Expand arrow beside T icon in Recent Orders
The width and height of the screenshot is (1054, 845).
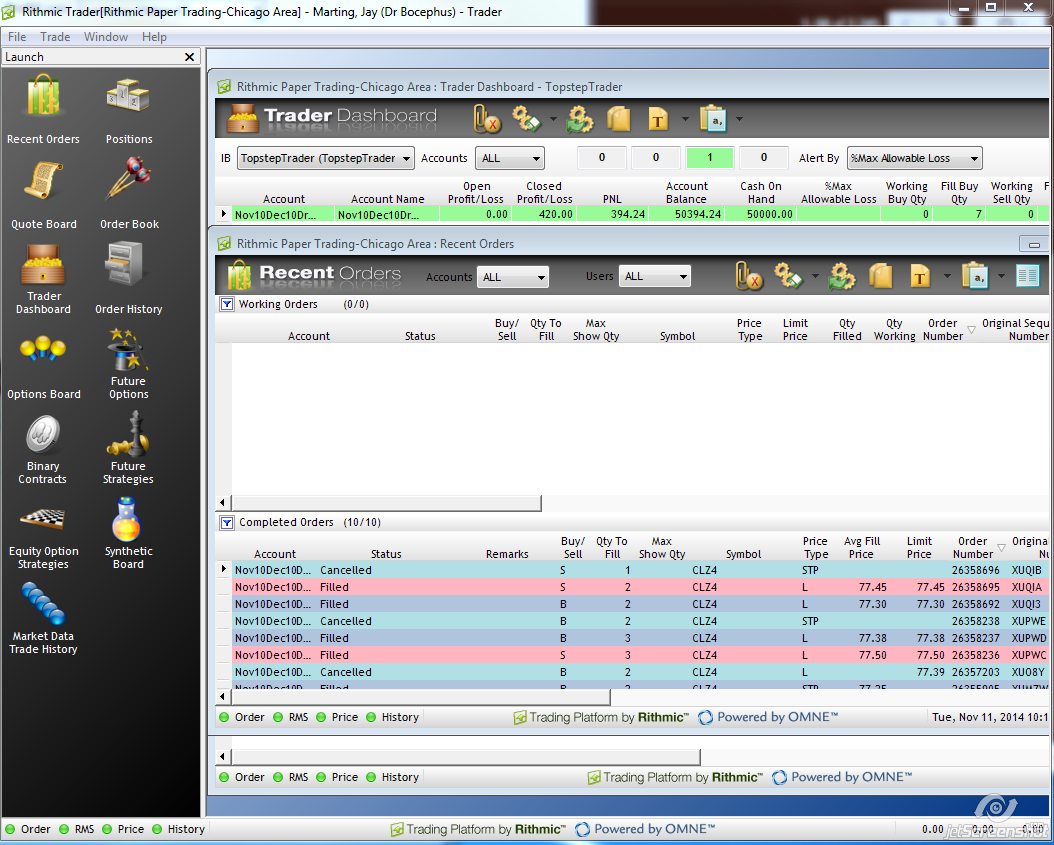pos(946,276)
